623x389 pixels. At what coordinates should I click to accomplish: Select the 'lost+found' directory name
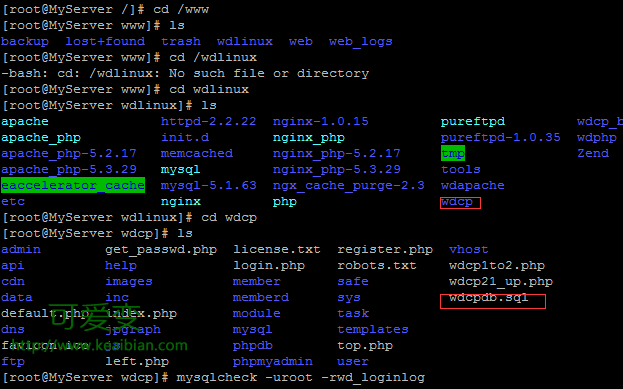tap(105, 41)
